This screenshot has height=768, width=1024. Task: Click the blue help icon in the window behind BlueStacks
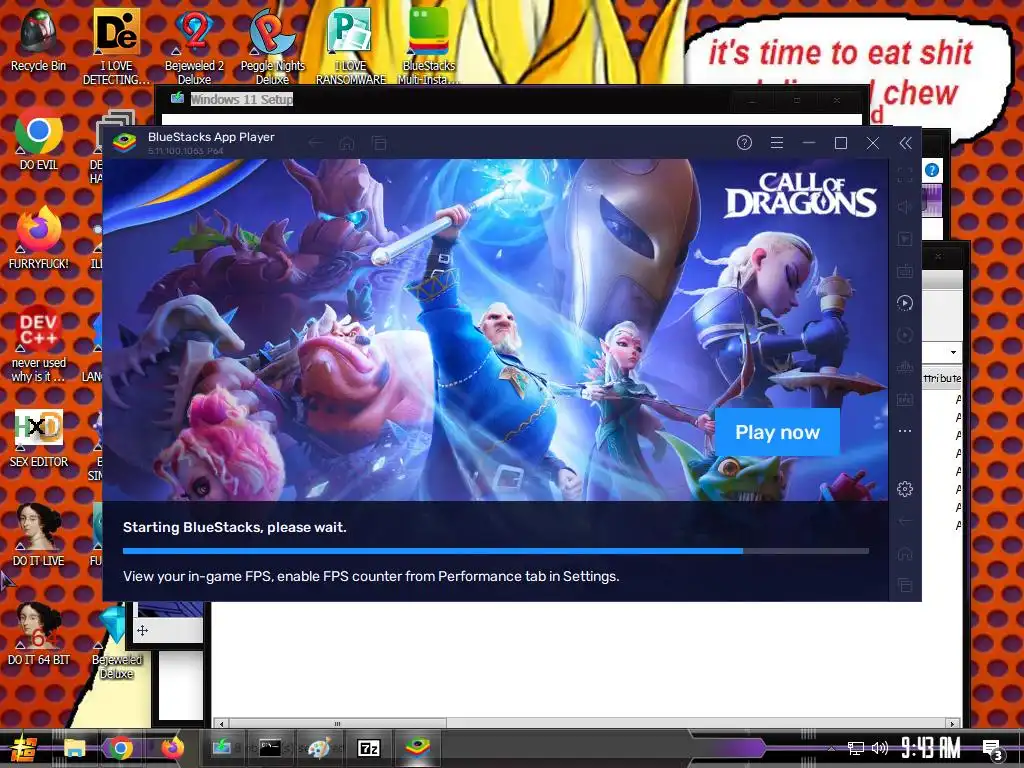tap(932, 170)
